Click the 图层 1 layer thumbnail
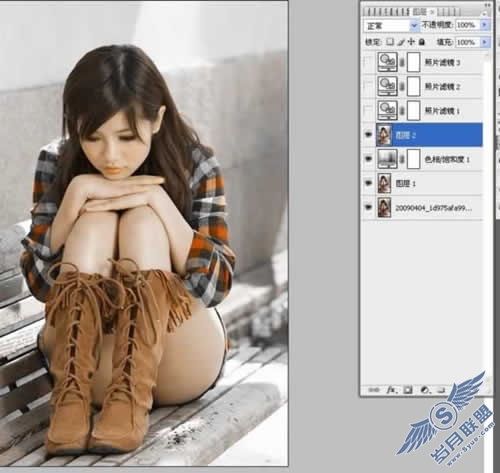Image resolution: width=500 pixels, height=473 pixels. coord(384,183)
